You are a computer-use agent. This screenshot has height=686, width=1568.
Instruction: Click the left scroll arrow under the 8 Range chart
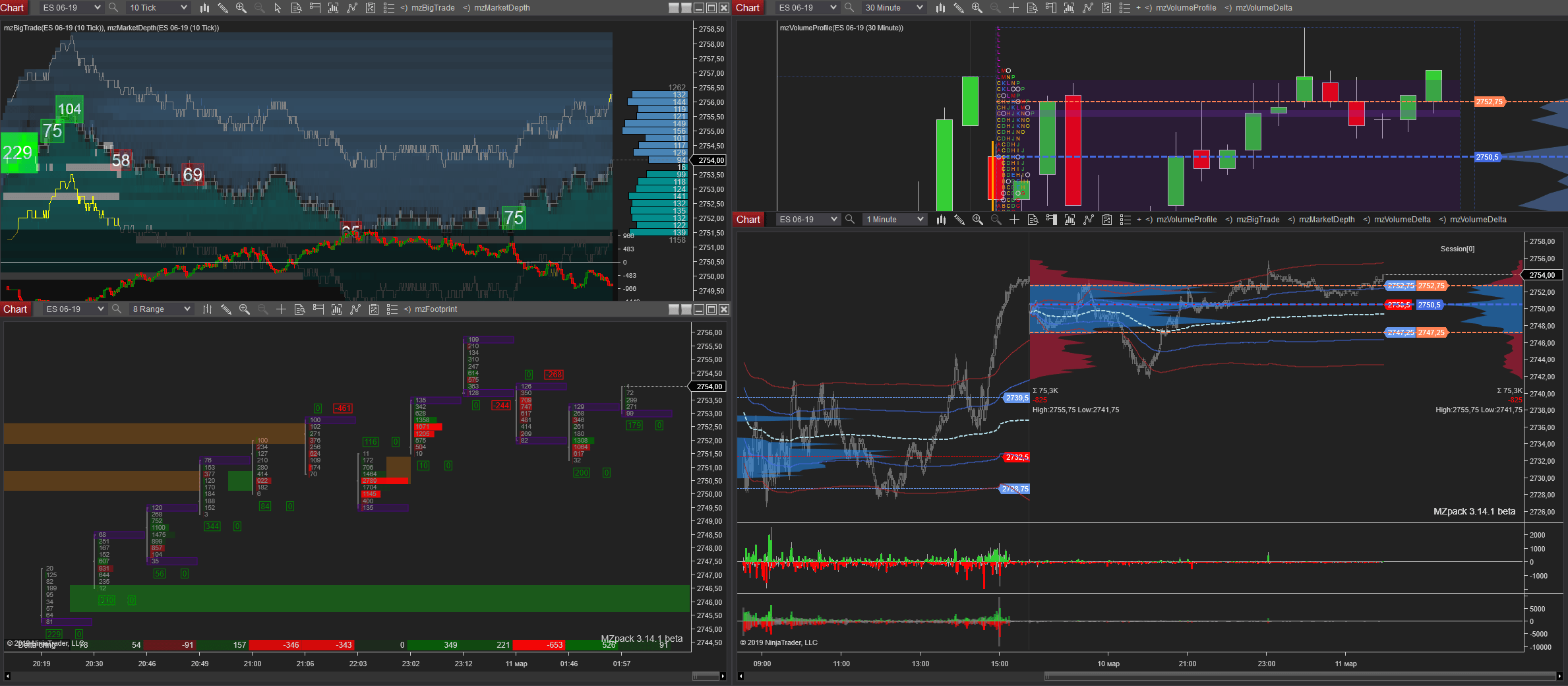click(7, 676)
